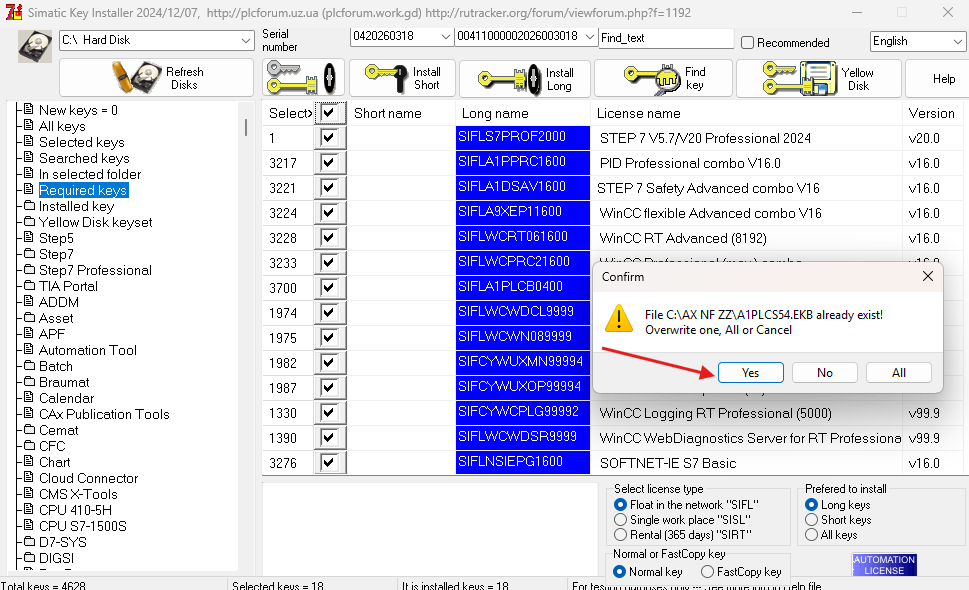
Task: Click the Automation License logo
Action: pos(884,565)
